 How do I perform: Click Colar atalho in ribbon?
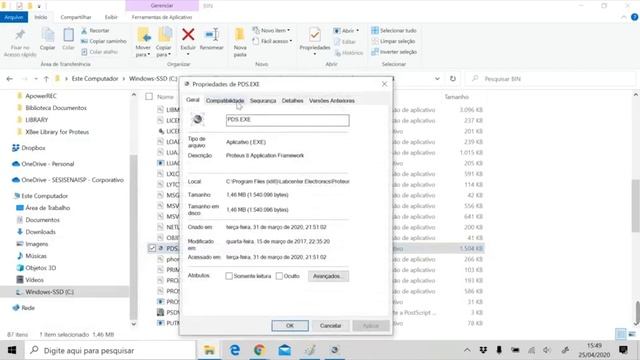point(99,52)
